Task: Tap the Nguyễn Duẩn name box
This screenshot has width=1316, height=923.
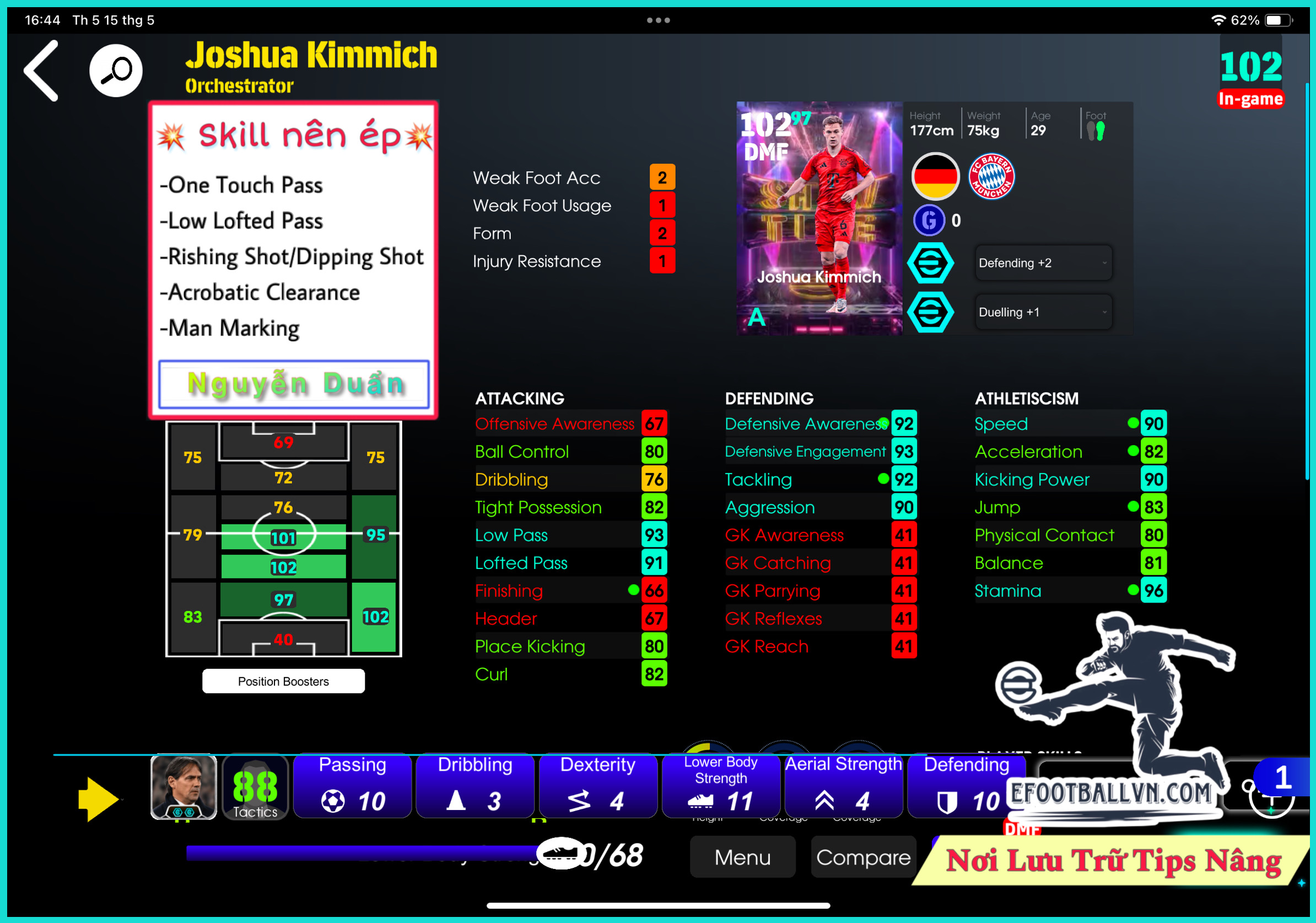Action: pyautogui.click(x=294, y=384)
